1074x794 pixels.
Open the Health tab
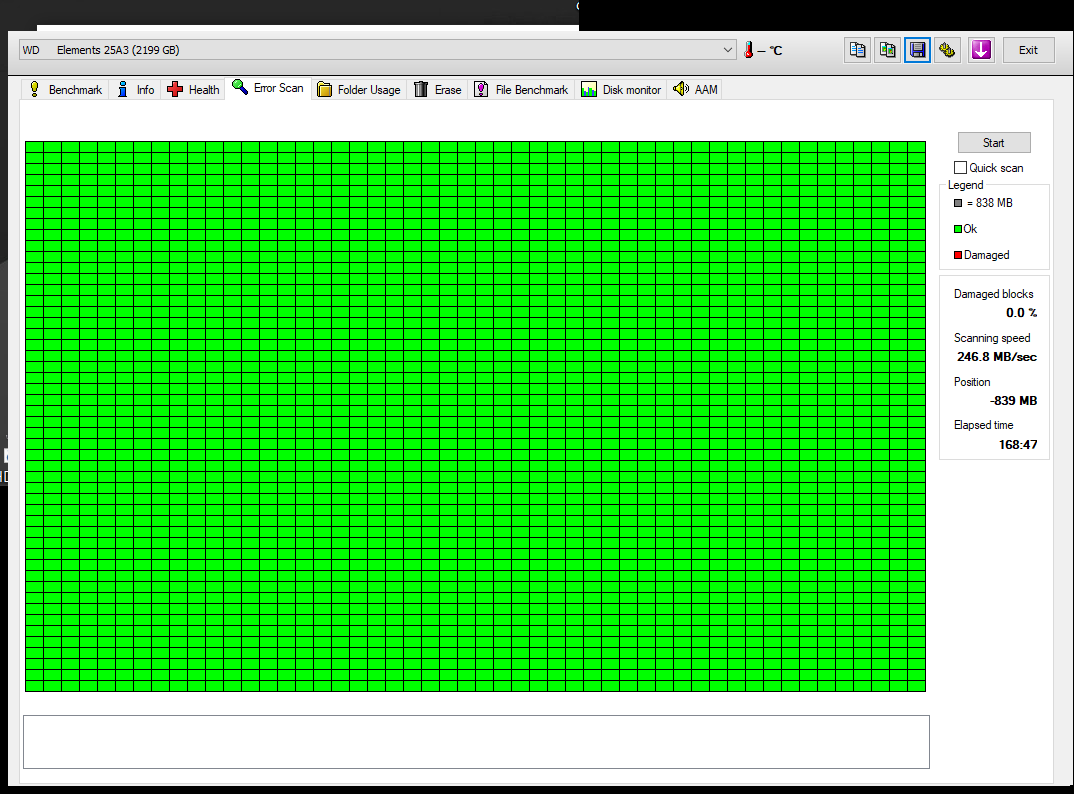(x=193, y=90)
